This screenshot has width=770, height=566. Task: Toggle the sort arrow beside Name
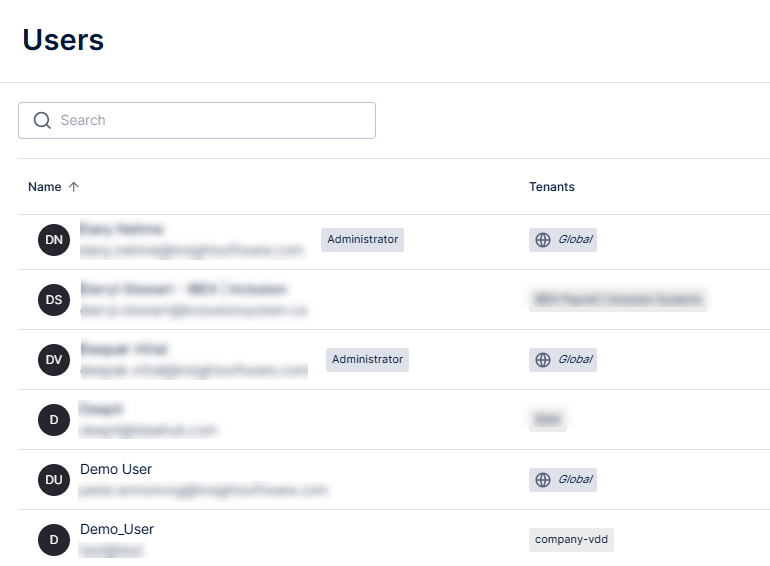point(74,187)
